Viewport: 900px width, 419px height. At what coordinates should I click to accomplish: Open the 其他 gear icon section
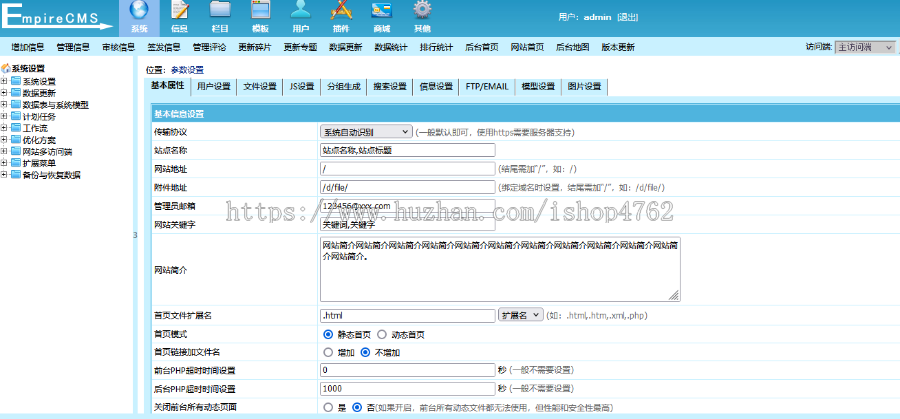tap(422, 10)
